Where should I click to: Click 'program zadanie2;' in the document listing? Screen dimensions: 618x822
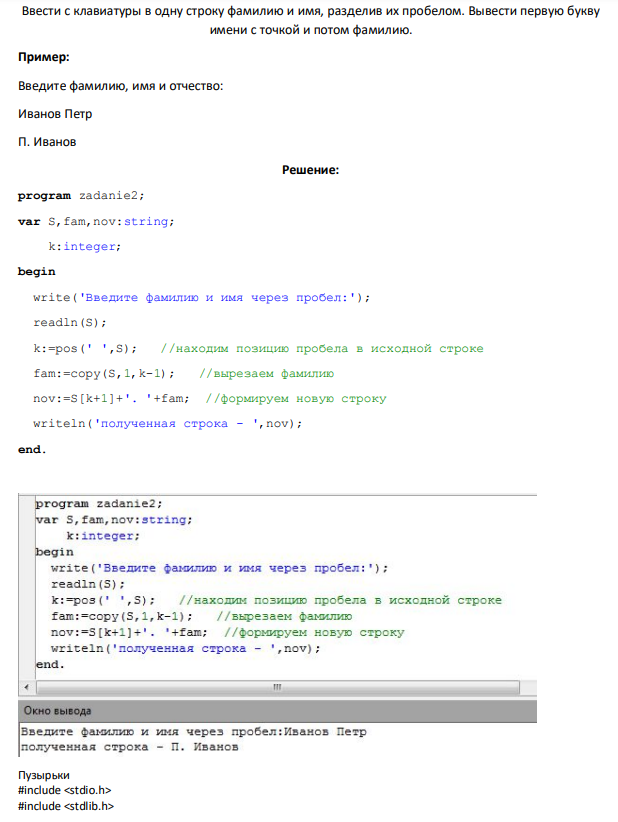(81, 196)
